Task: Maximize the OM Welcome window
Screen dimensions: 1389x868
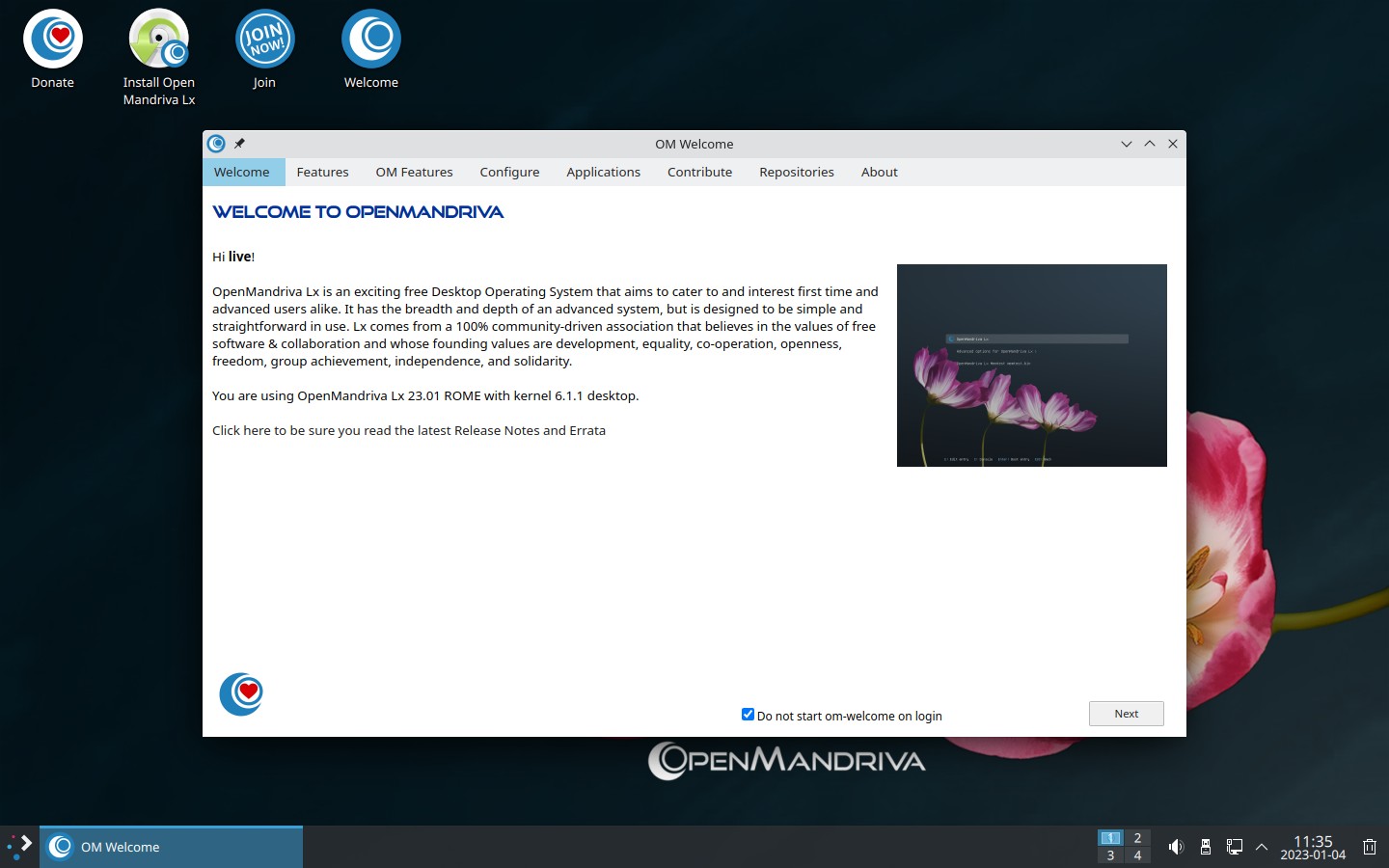Action: 1150,144
